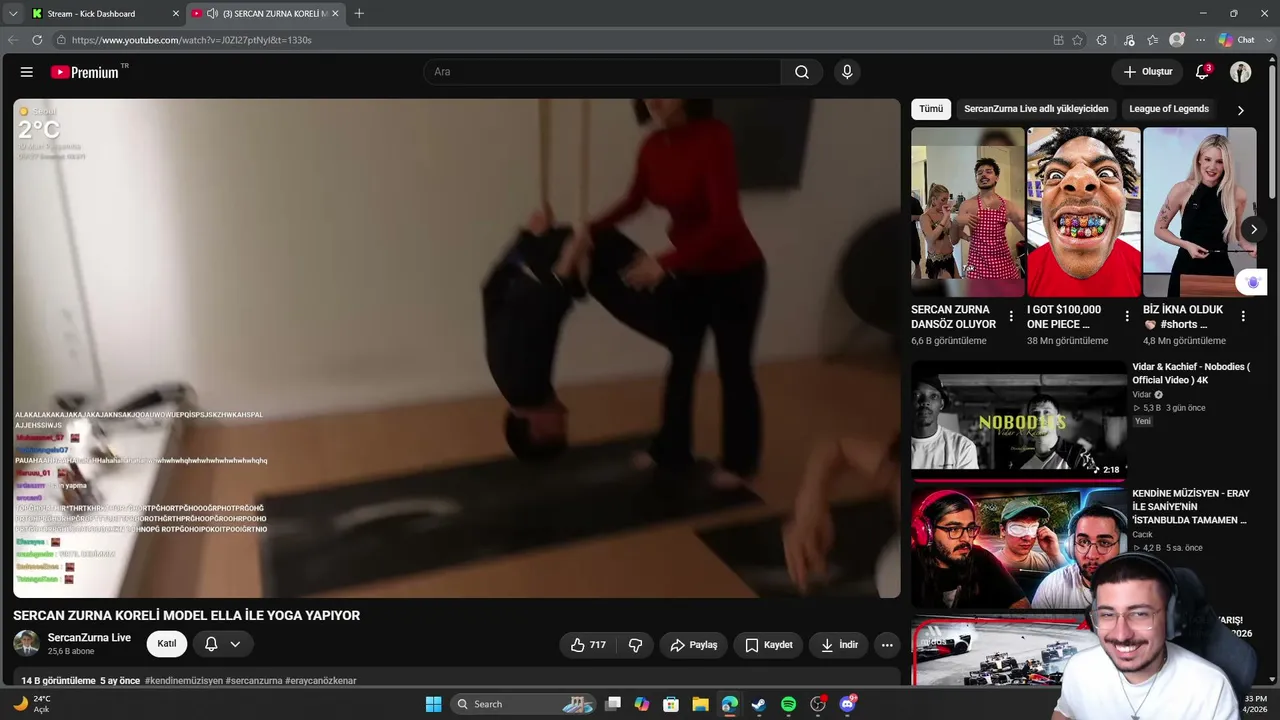Open more options for BİZ İKNA OLDUK short
Screen dimensions: 1280x720
tap(1243, 316)
